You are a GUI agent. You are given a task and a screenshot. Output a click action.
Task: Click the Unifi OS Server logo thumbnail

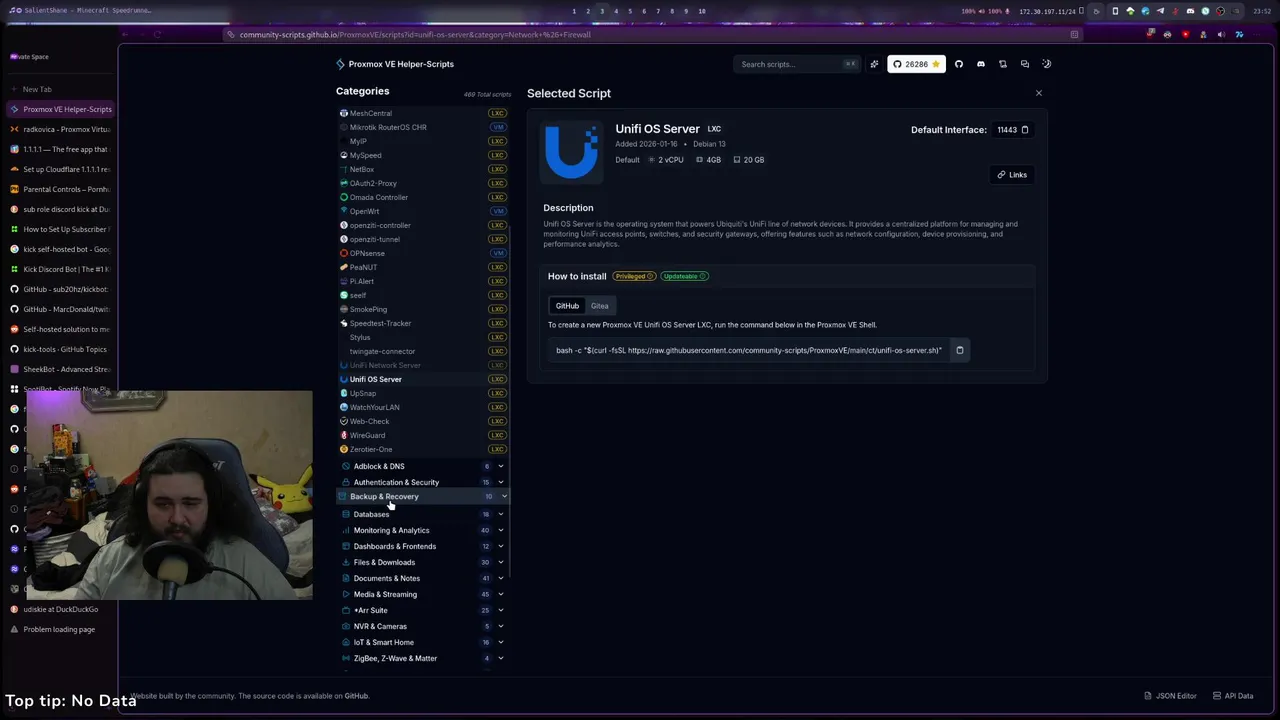571,152
